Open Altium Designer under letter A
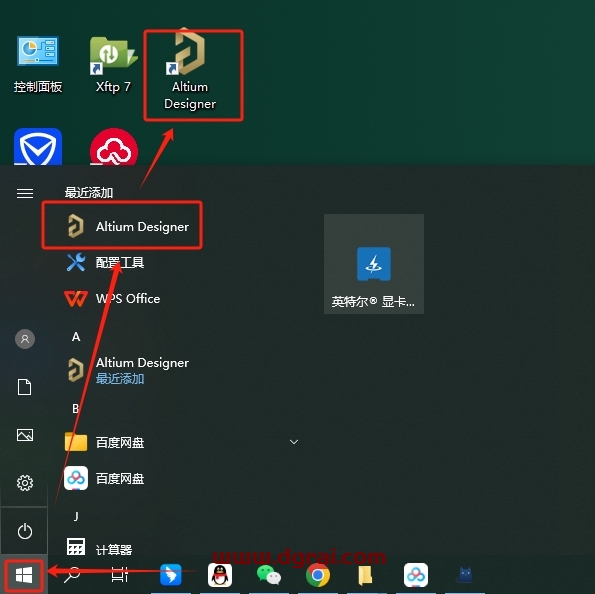Image resolution: width=595 pixels, height=594 pixels. (x=128, y=370)
